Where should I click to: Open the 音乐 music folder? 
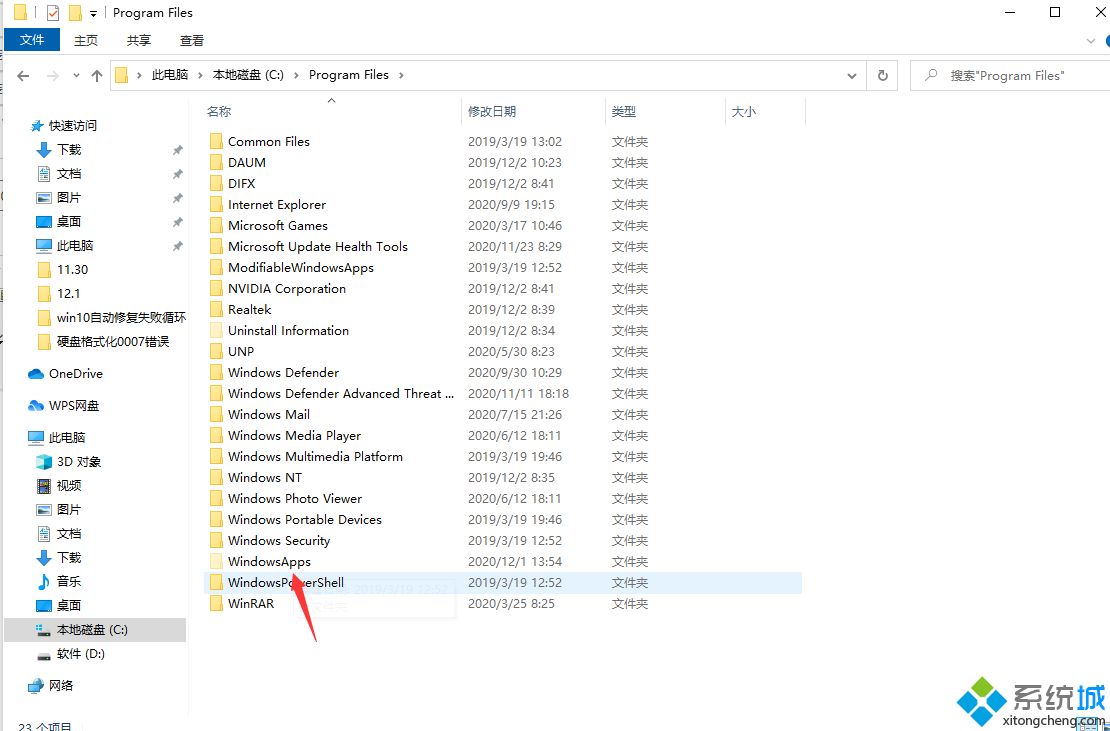[x=68, y=581]
